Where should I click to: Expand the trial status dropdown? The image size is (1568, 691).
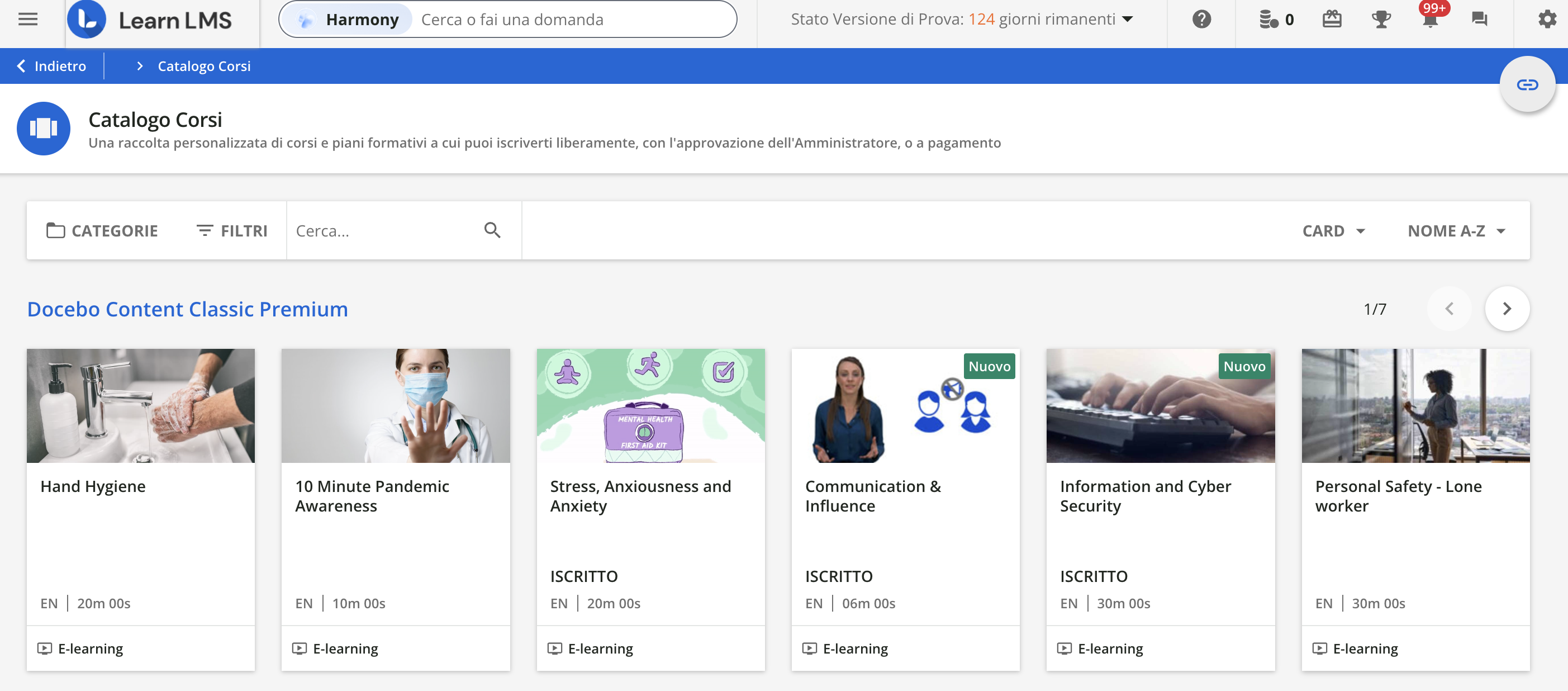point(1128,20)
